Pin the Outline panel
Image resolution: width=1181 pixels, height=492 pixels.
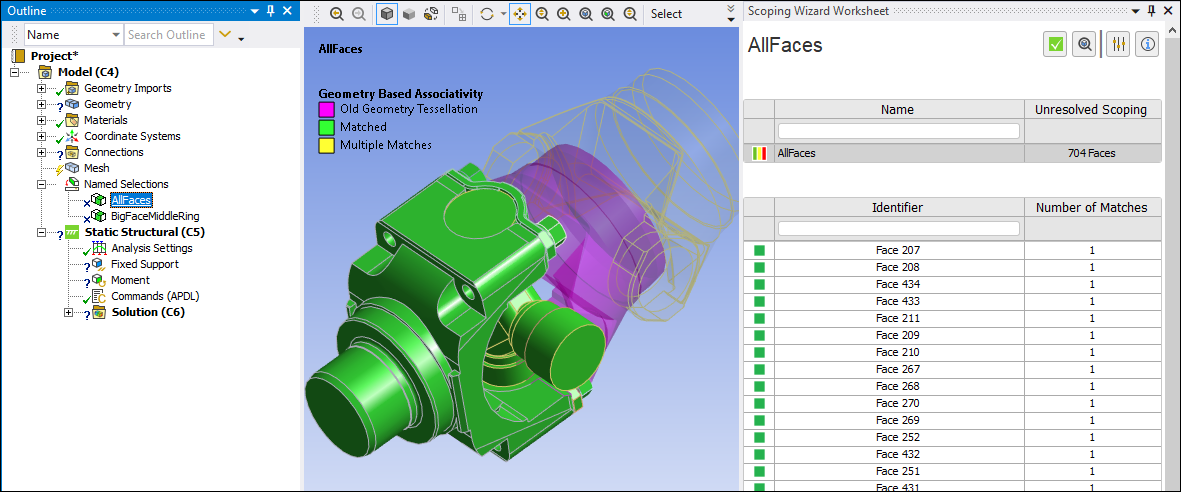[270, 10]
